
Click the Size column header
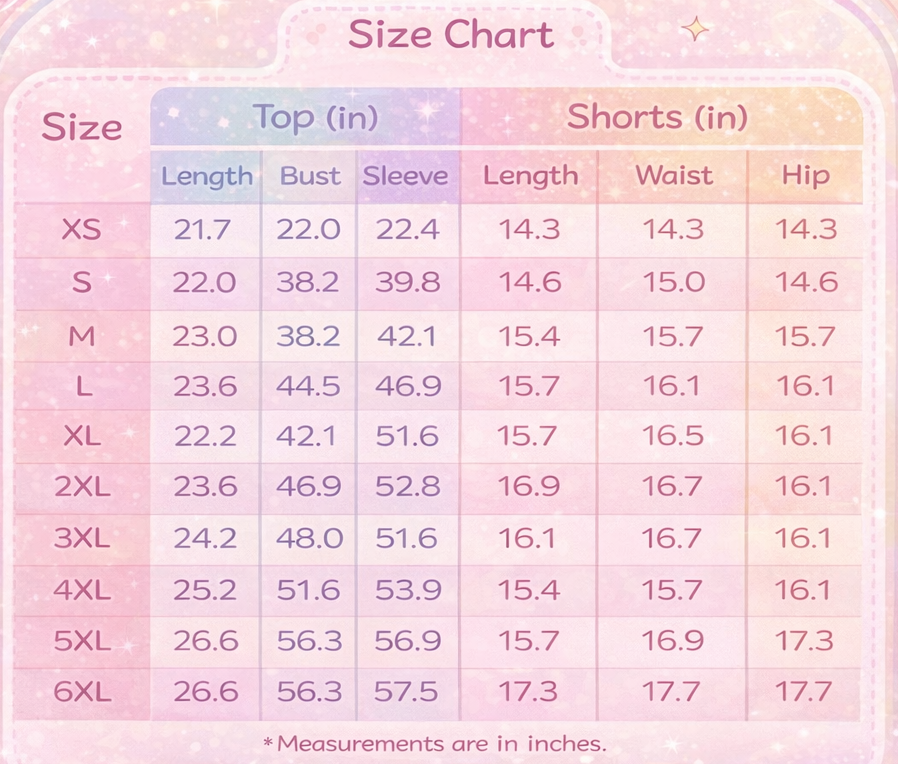click(82, 127)
